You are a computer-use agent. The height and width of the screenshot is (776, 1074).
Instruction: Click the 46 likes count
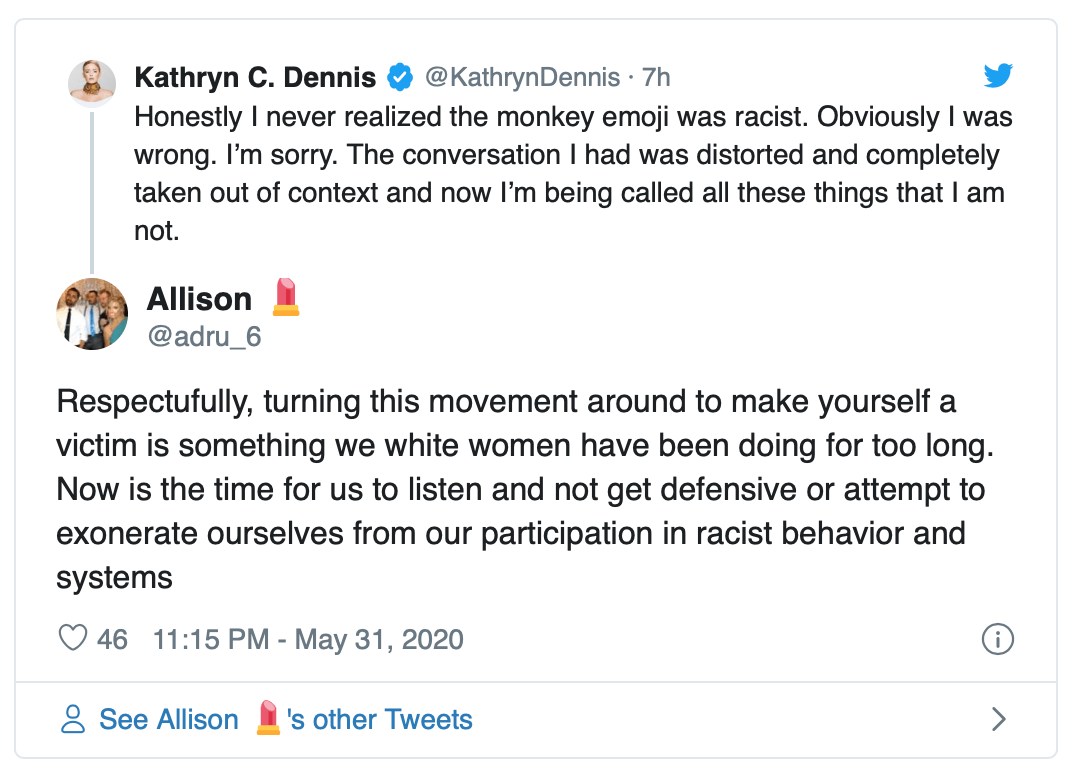(112, 639)
